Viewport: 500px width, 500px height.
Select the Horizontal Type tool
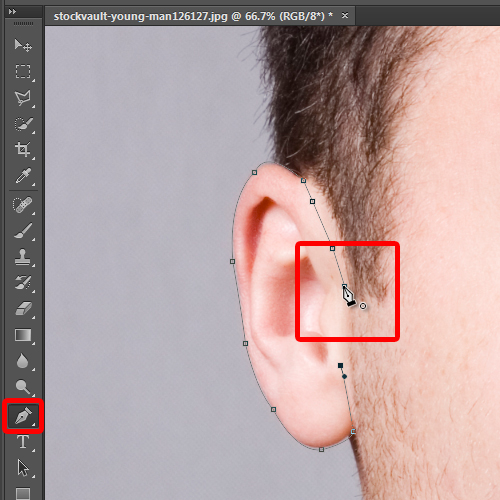tap(23, 442)
